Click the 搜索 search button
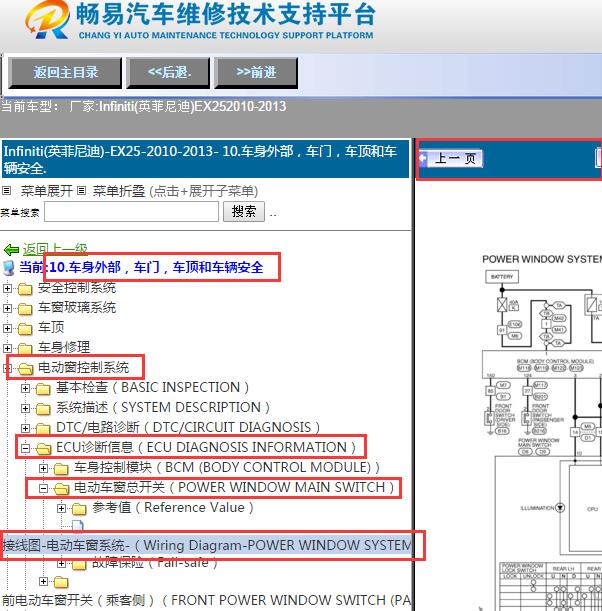 click(x=244, y=212)
